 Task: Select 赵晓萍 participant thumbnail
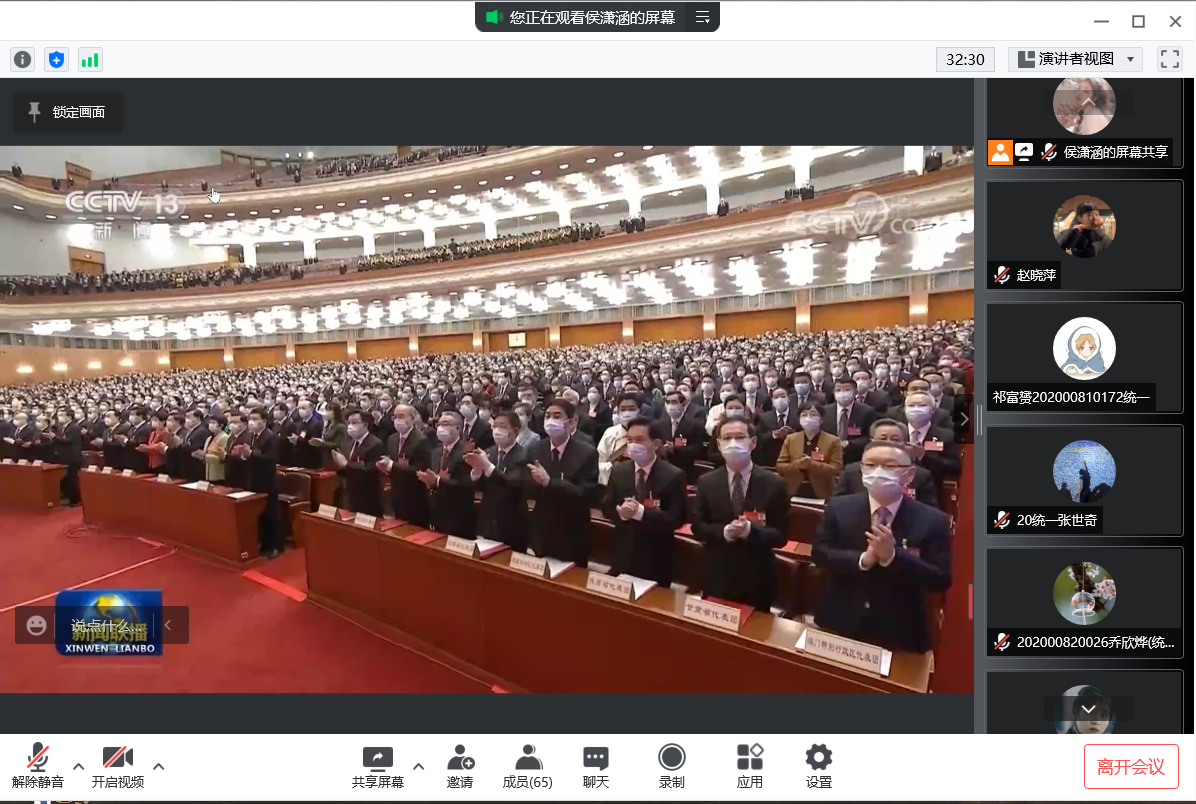click(1084, 235)
